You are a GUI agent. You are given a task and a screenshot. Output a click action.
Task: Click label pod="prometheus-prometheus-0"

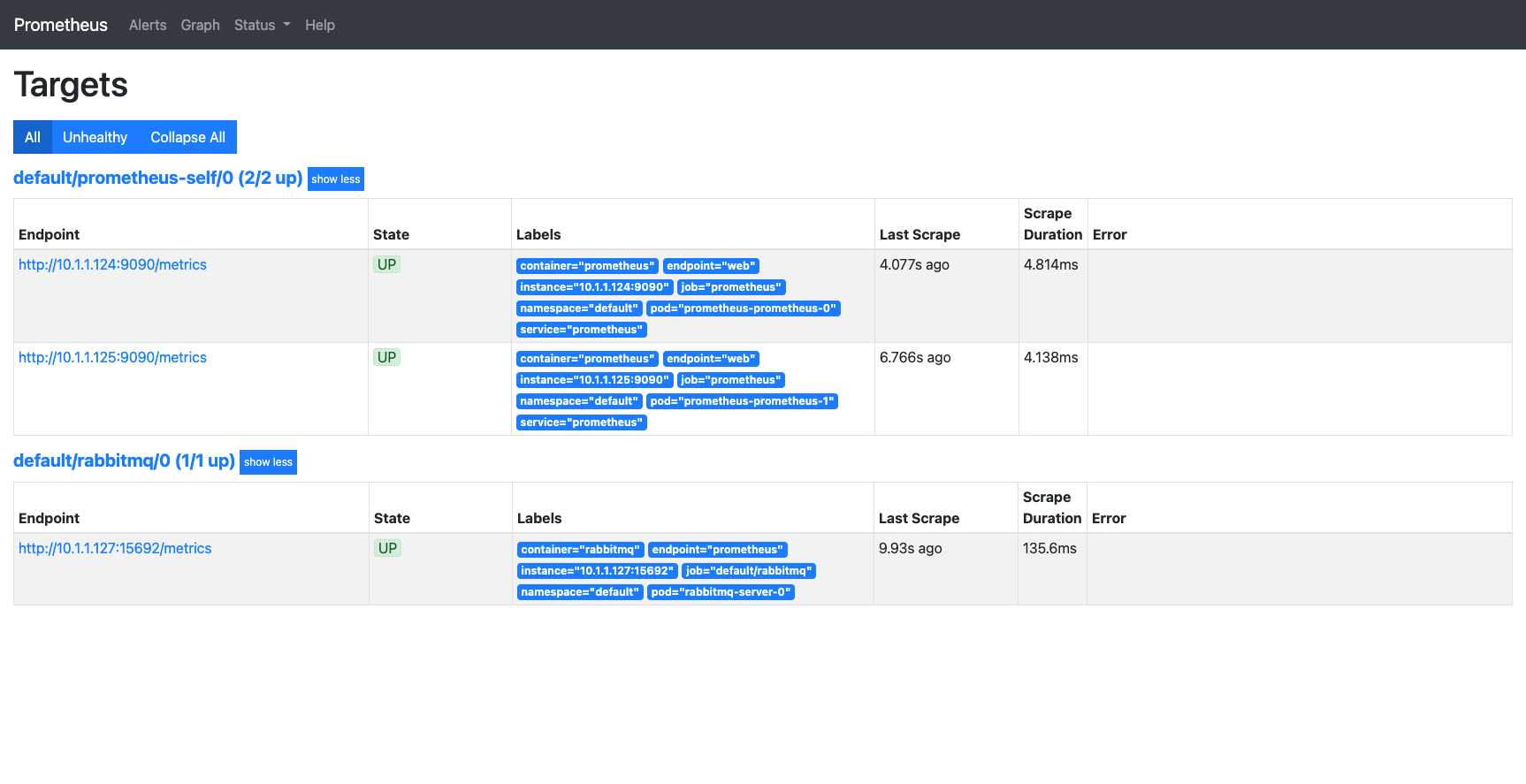(743, 308)
